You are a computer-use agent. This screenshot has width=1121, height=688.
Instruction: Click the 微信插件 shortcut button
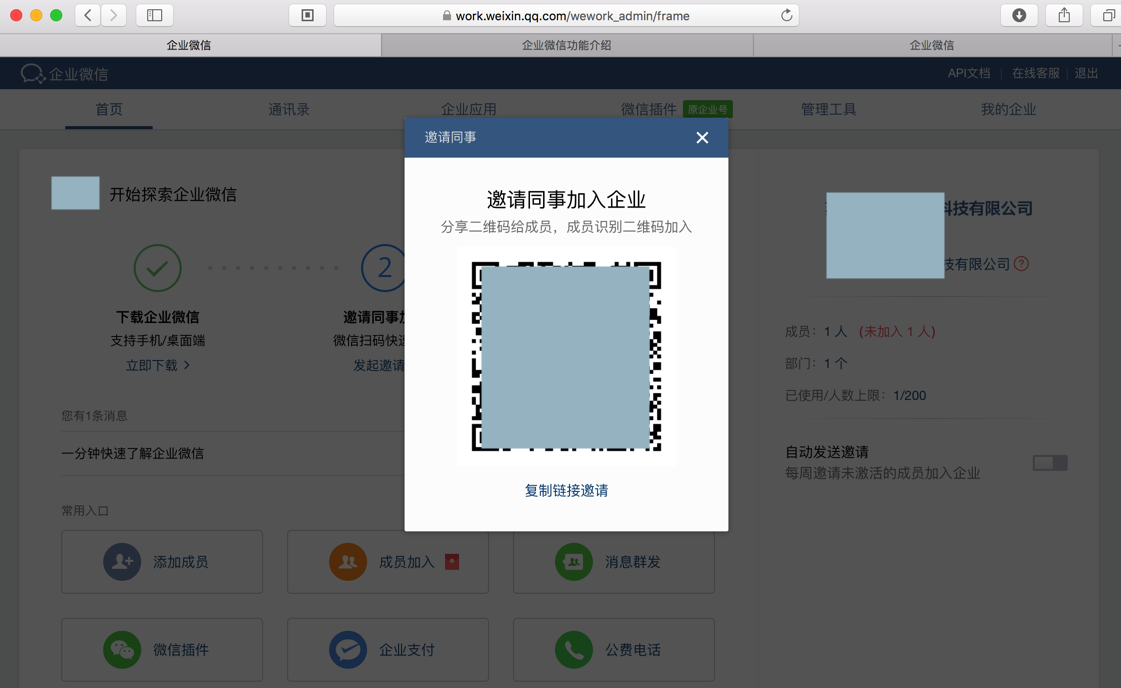(x=162, y=650)
